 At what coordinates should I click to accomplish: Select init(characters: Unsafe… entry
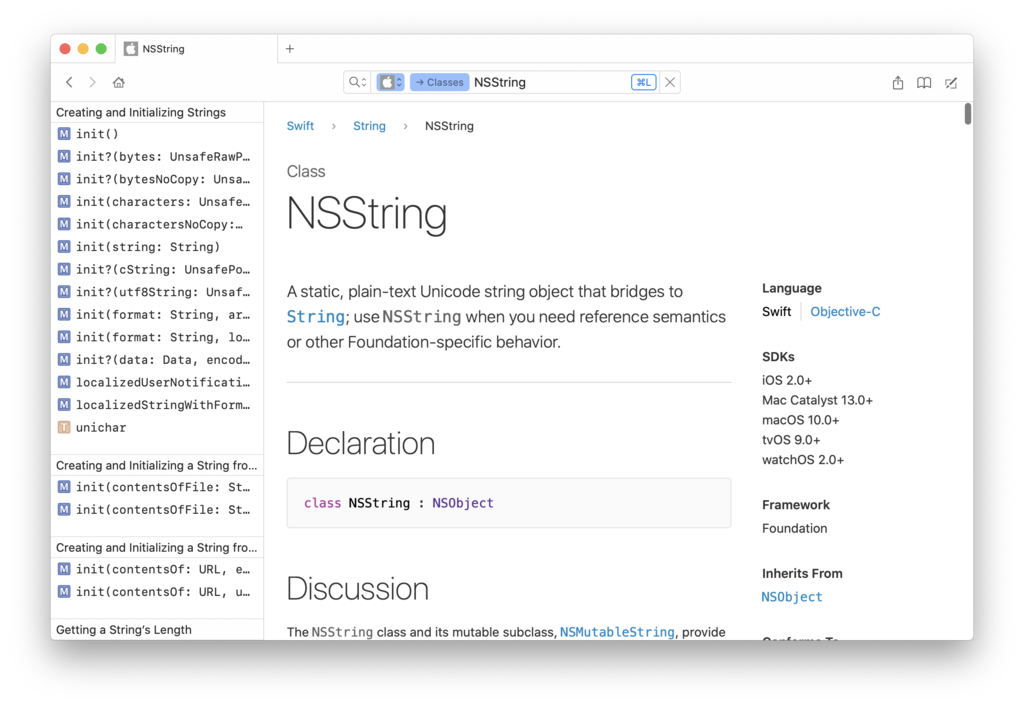(157, 202)
